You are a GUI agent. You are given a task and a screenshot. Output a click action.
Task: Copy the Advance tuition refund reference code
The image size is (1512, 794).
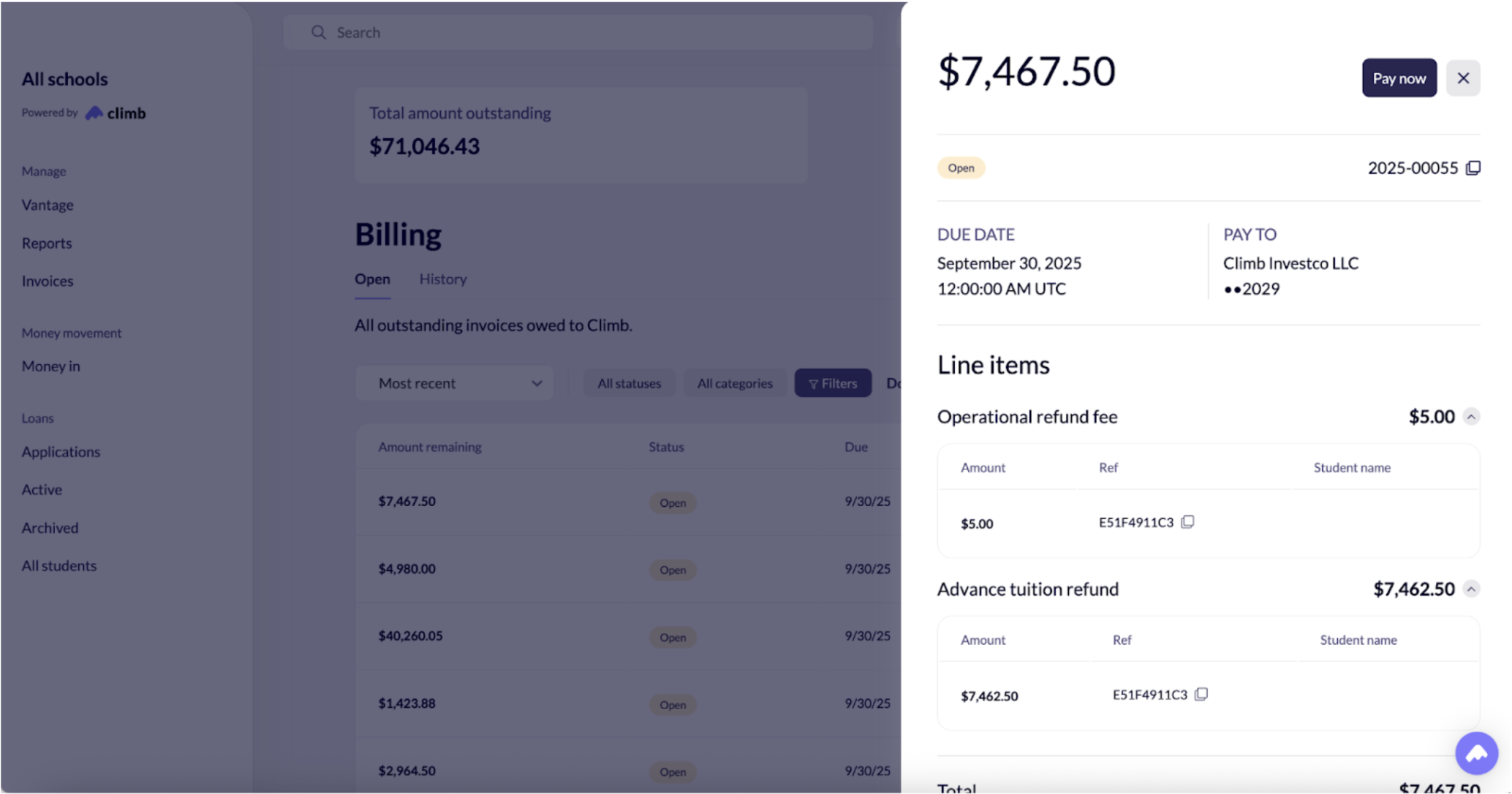(1201, 695)
